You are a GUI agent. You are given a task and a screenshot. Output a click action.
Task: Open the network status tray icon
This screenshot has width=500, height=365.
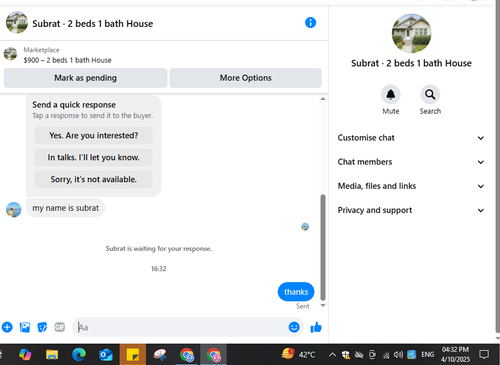[x=386, y=355]
